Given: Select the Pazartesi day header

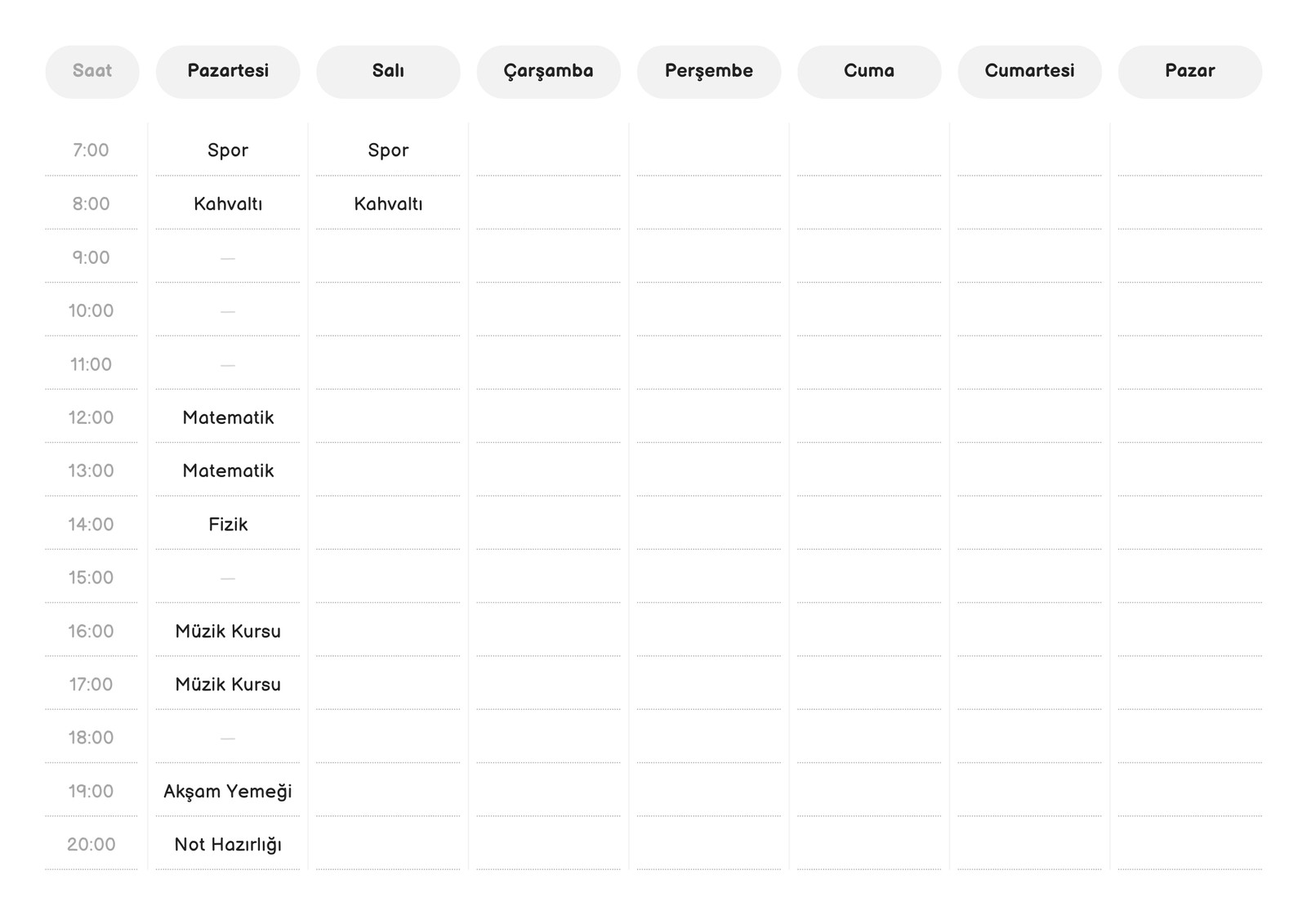Looking at the screenshot, I should coord(228,72).
